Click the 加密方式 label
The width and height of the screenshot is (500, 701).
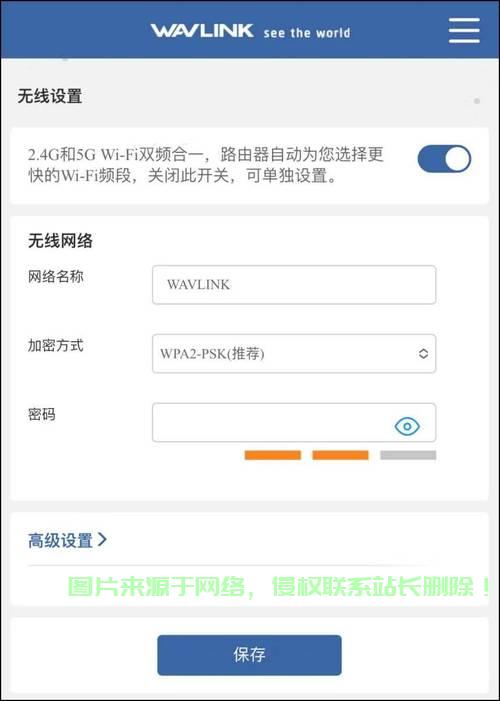tap(55, 346)
